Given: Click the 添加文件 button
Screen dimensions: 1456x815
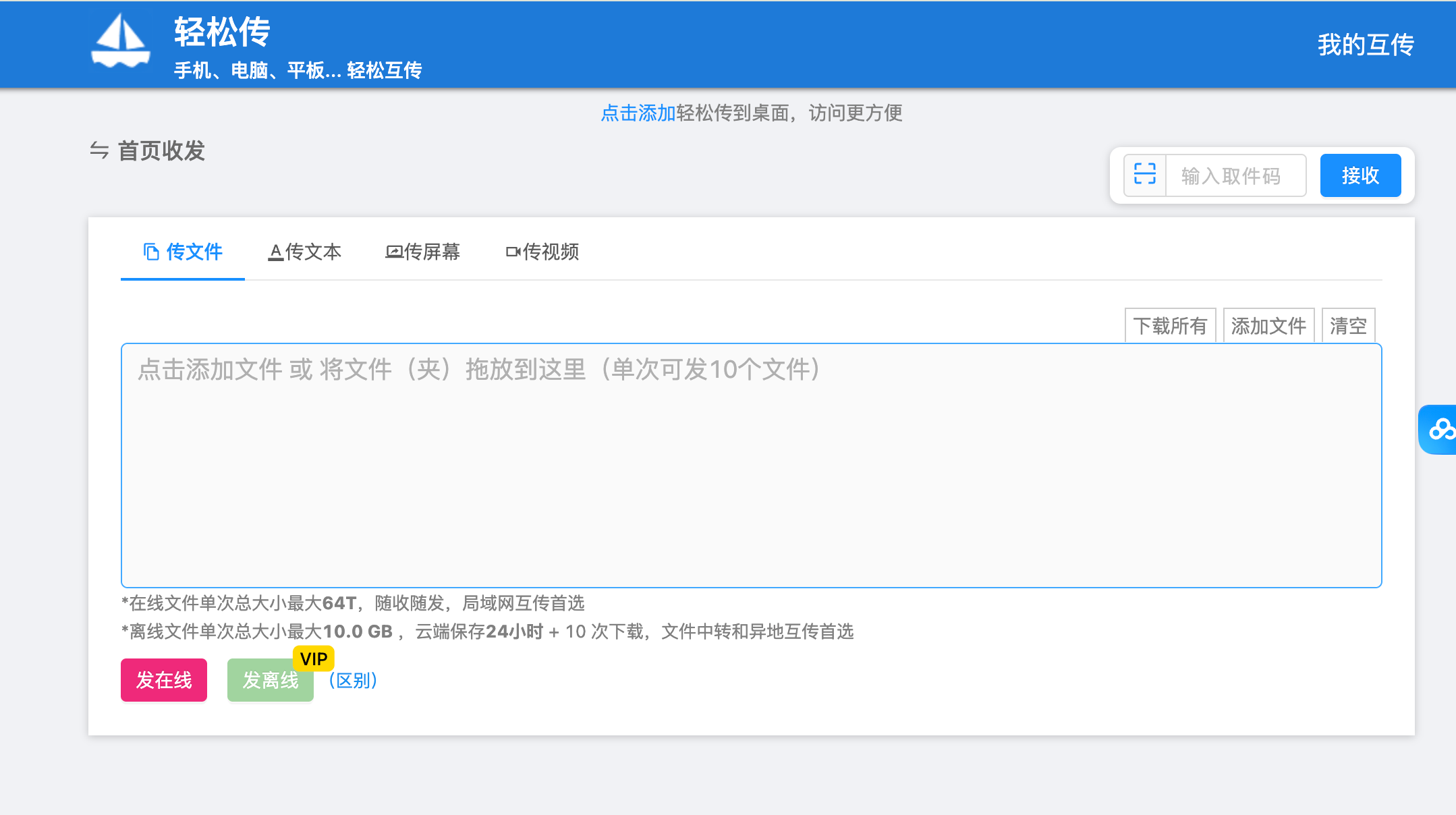Looking at the screenshot, I should click(1268, 326).
